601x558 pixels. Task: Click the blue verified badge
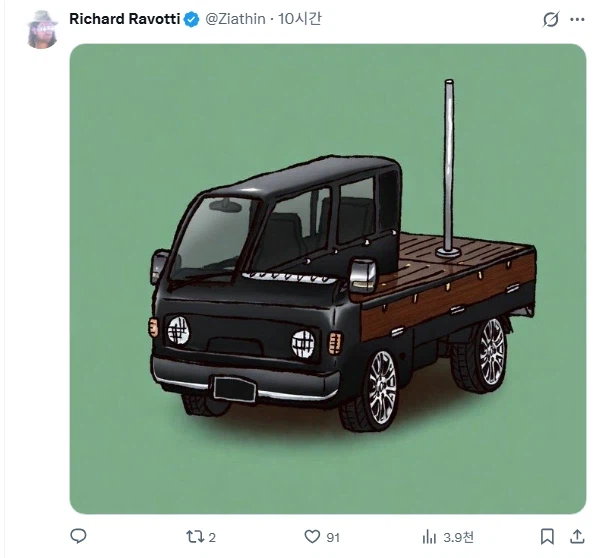click(188, 20)
